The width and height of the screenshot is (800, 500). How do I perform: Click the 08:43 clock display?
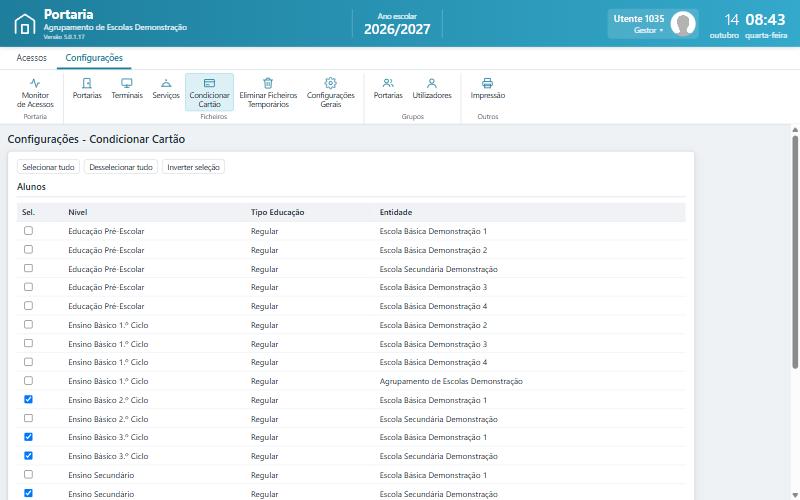765,20
